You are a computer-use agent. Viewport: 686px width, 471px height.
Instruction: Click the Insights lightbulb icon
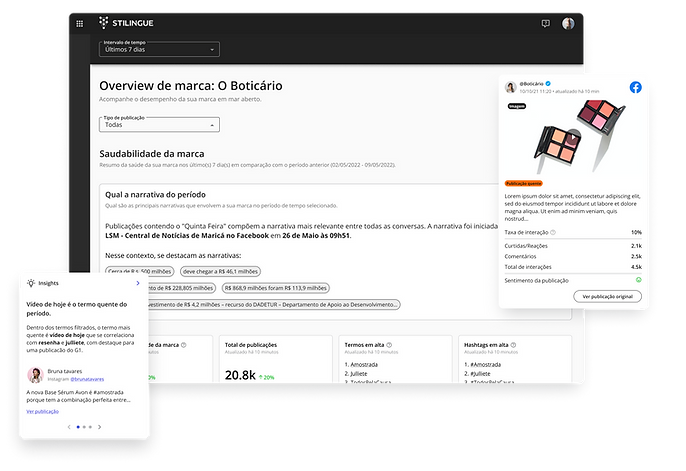click(x=31, y=283)
